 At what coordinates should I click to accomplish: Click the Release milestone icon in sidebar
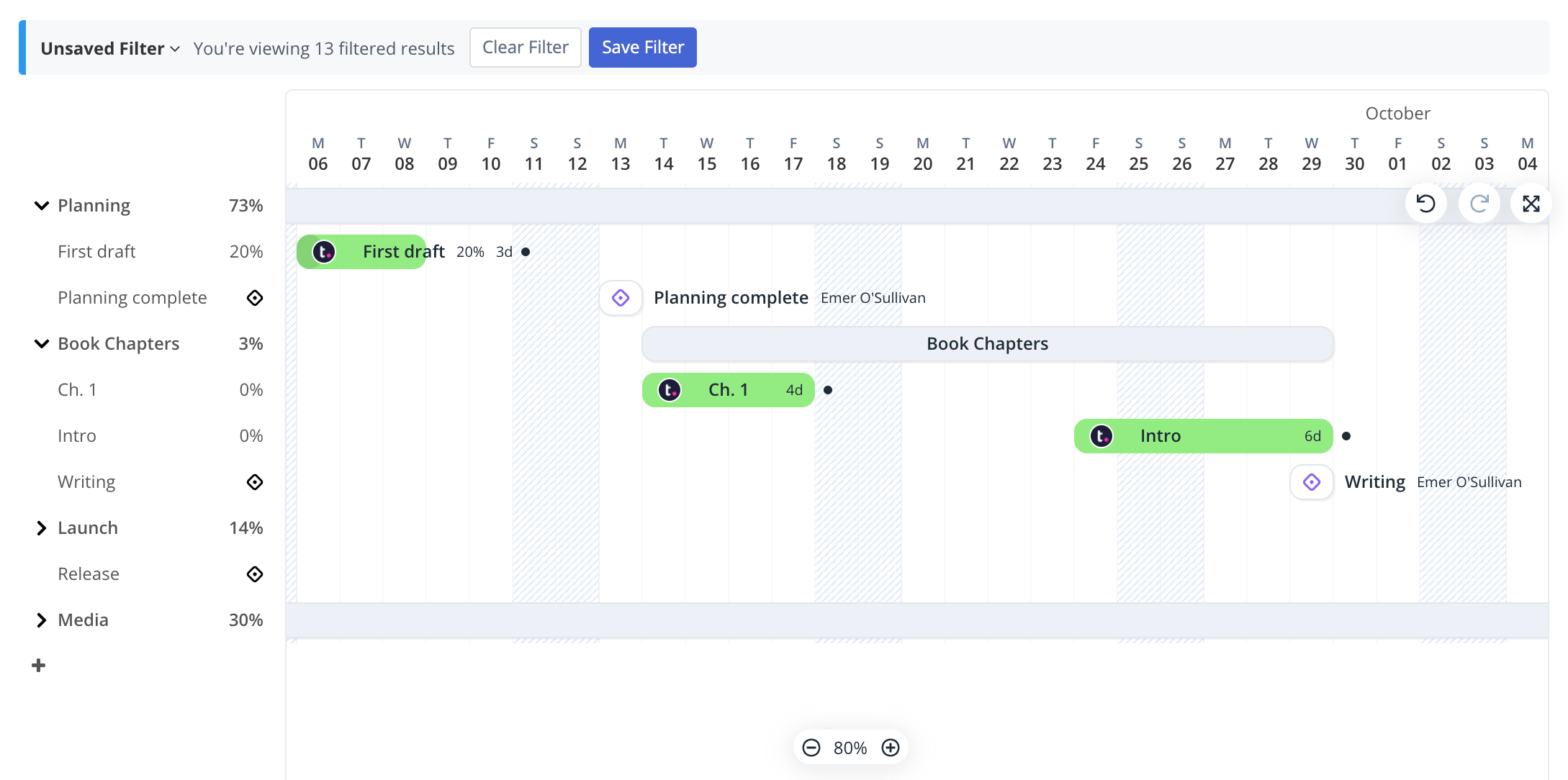pos(255,574)
